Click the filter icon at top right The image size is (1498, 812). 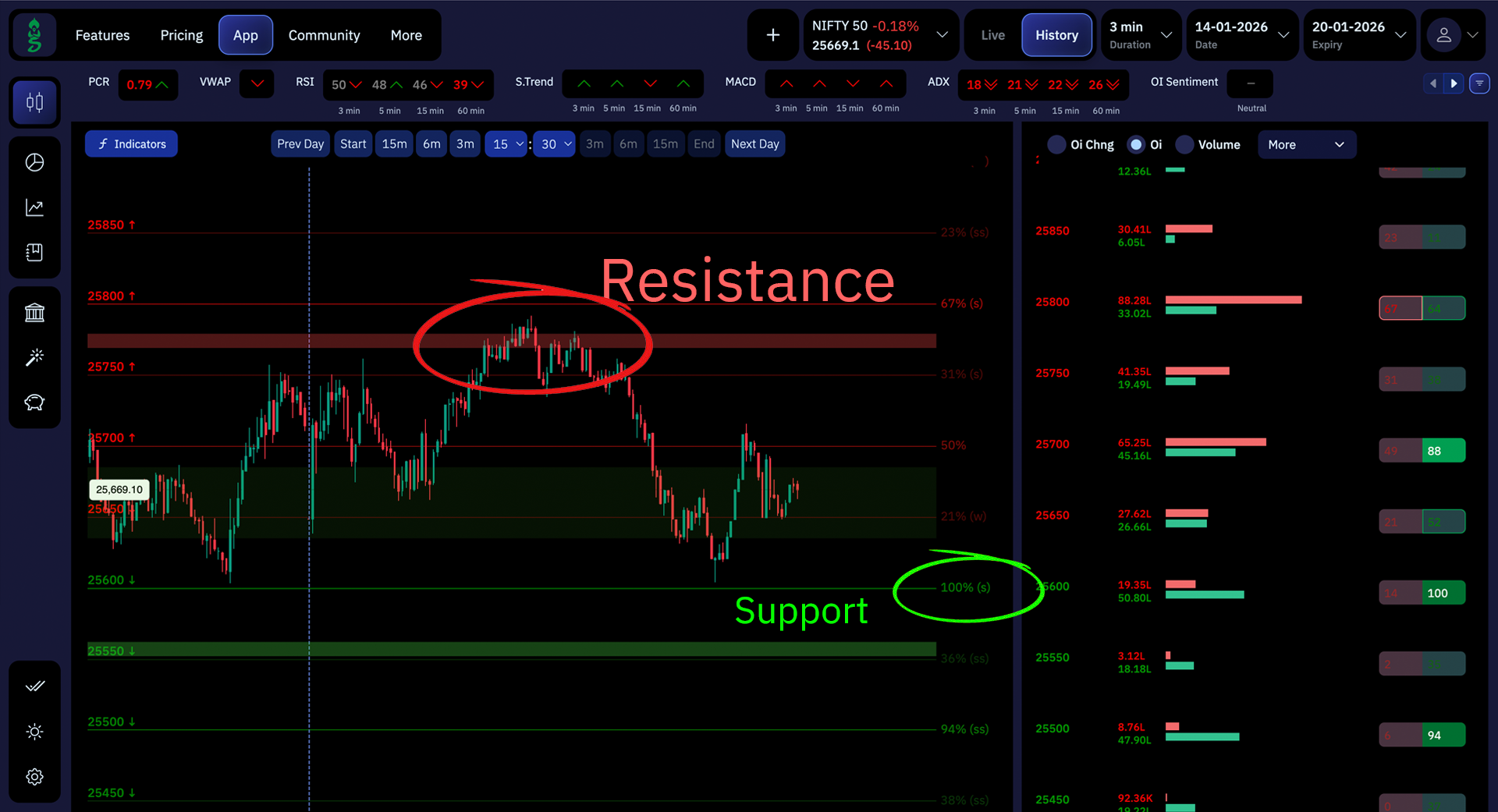[x=1479, y=83]
